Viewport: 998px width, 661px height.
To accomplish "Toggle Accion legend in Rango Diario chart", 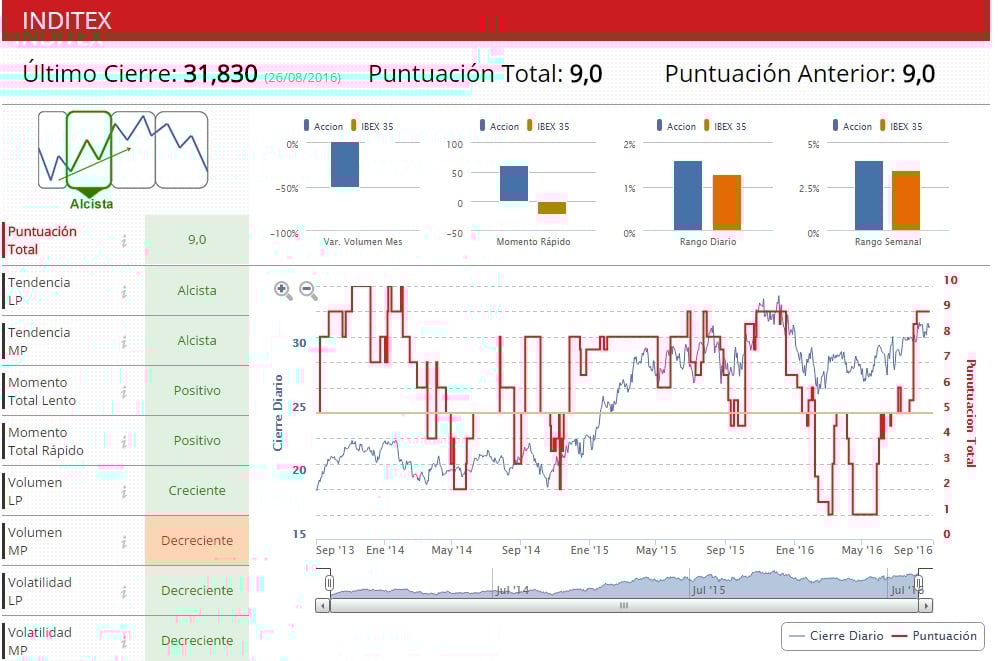I will [677, 126].
